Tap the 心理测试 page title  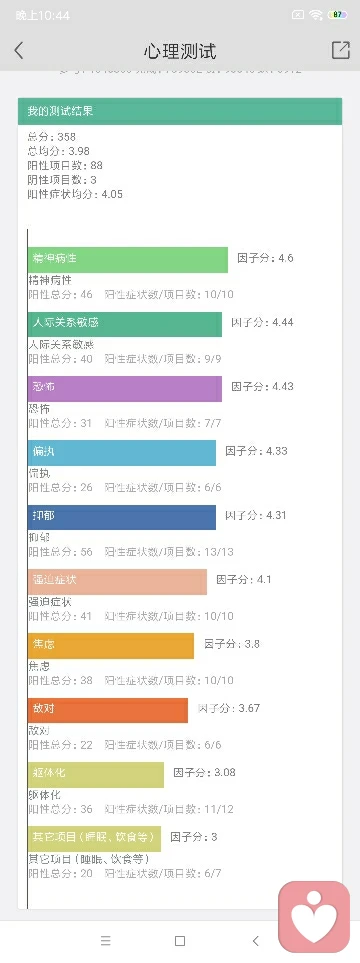(180, 51)
